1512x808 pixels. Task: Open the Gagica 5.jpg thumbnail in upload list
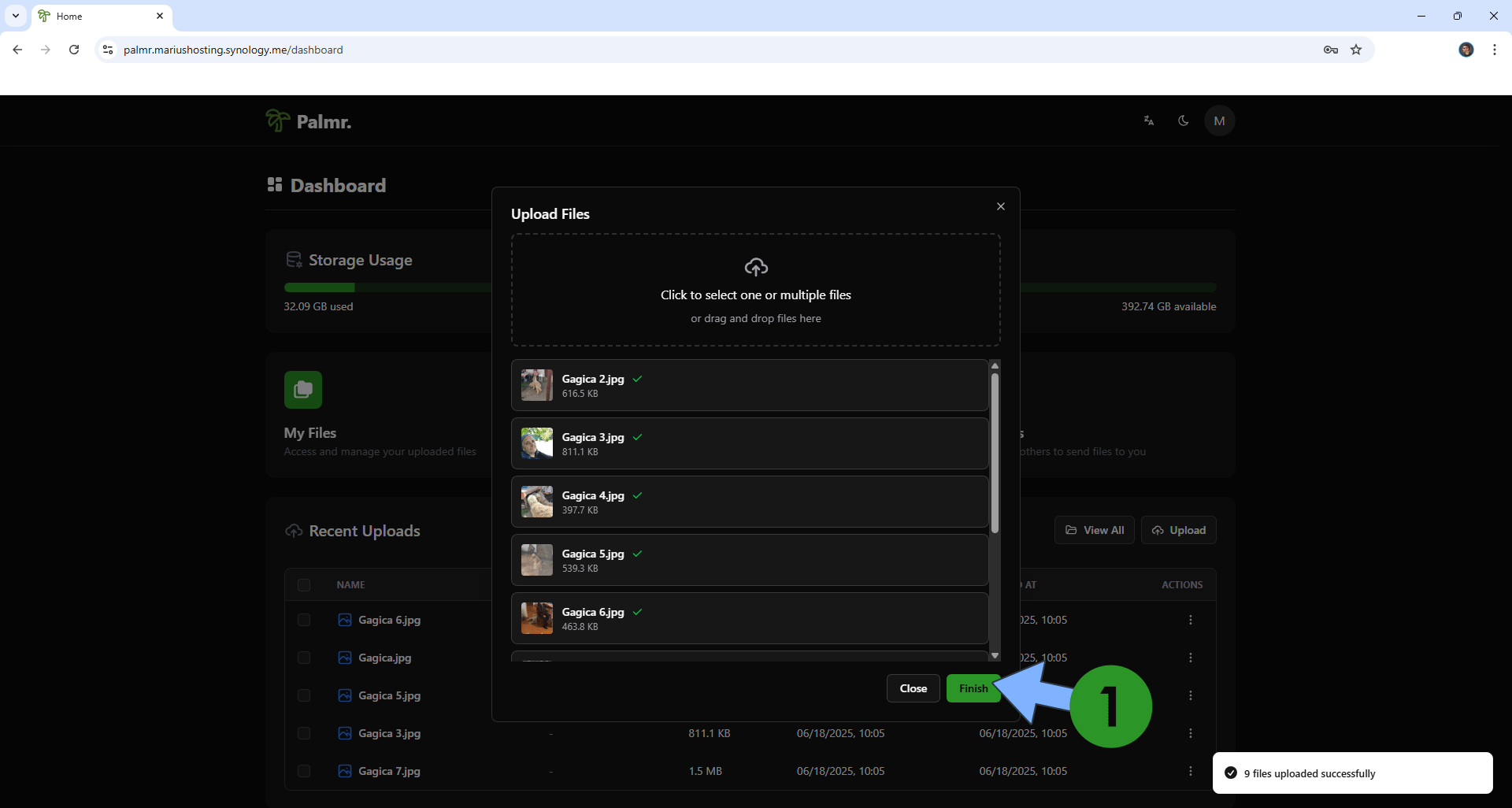pyautogui.click(x=537, y=560)
